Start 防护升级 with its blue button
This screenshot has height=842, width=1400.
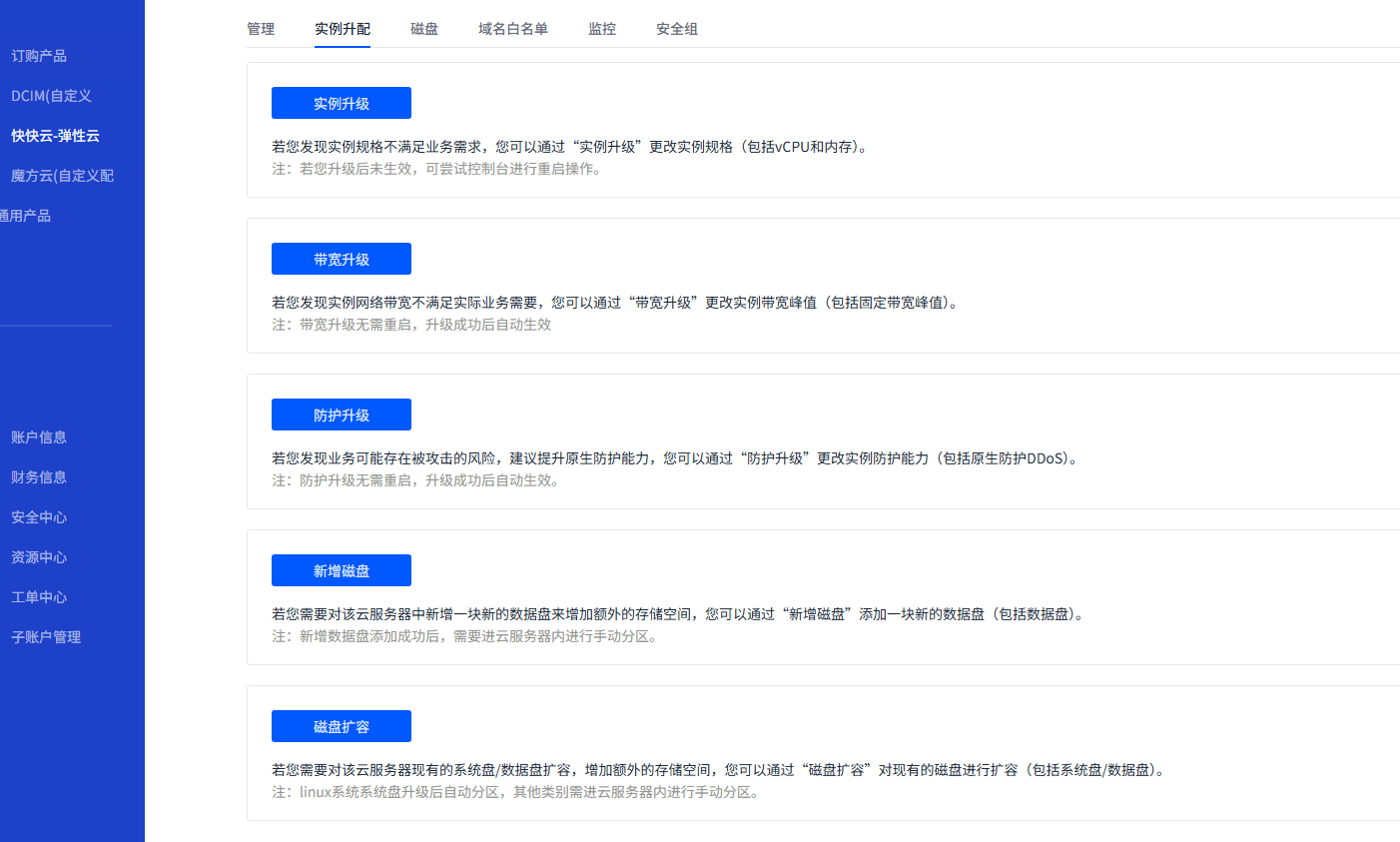[x=342, y=415]
